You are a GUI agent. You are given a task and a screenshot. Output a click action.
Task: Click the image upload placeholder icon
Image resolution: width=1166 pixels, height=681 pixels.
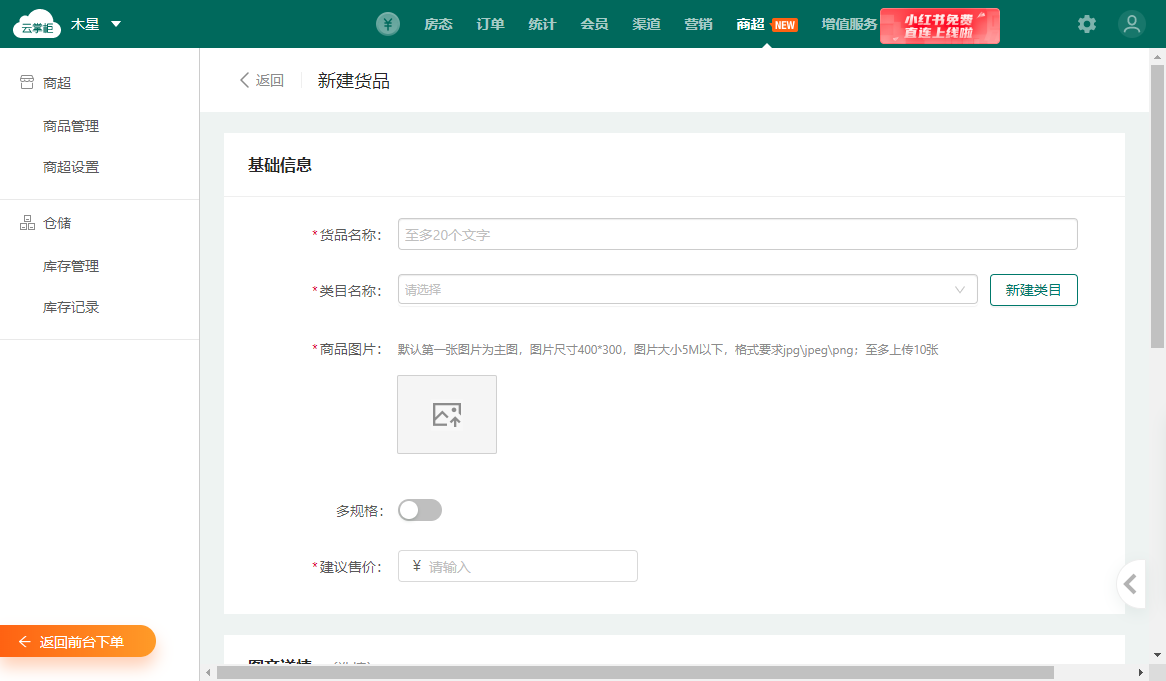pos(447,415)
